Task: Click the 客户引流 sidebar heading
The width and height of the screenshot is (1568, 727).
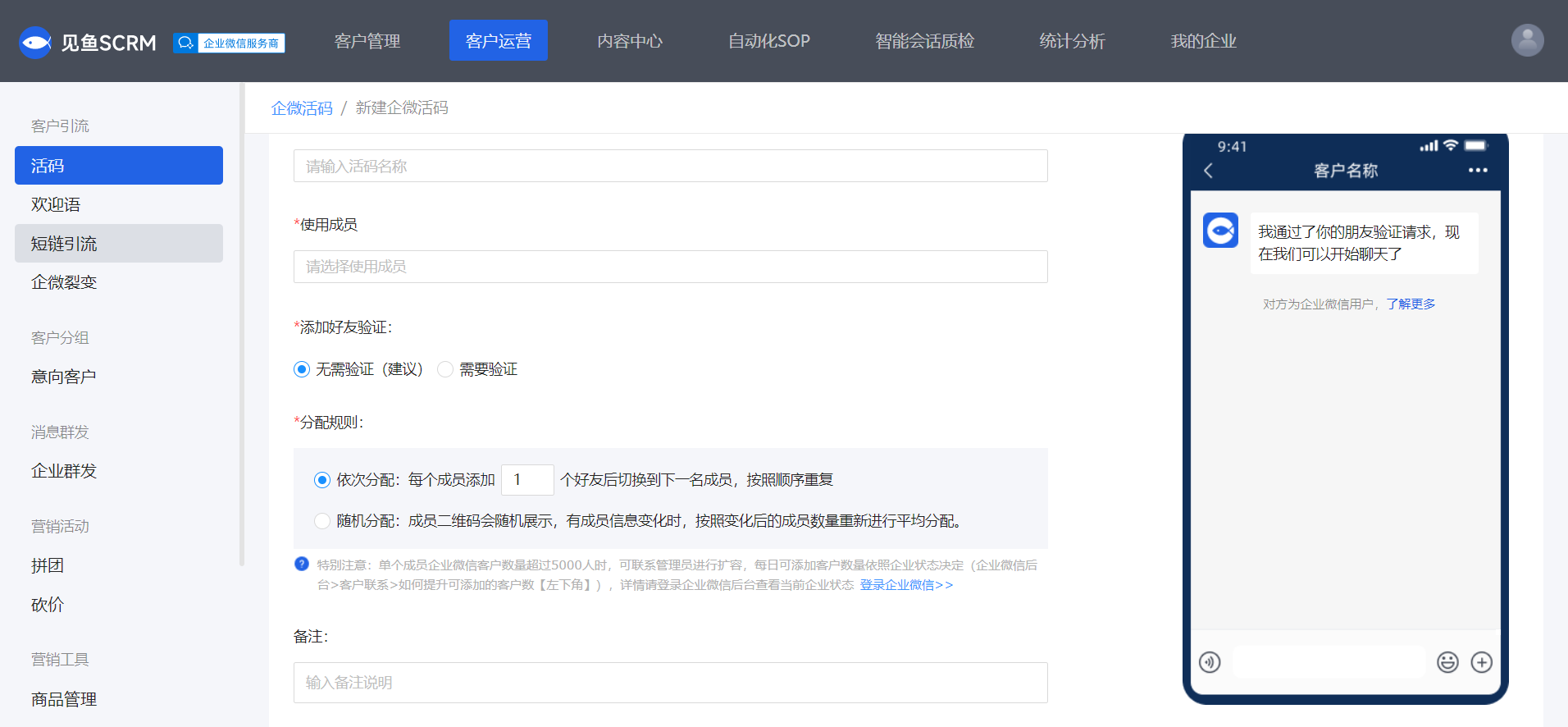Action: pyautogui.click(x=60, y=126)
